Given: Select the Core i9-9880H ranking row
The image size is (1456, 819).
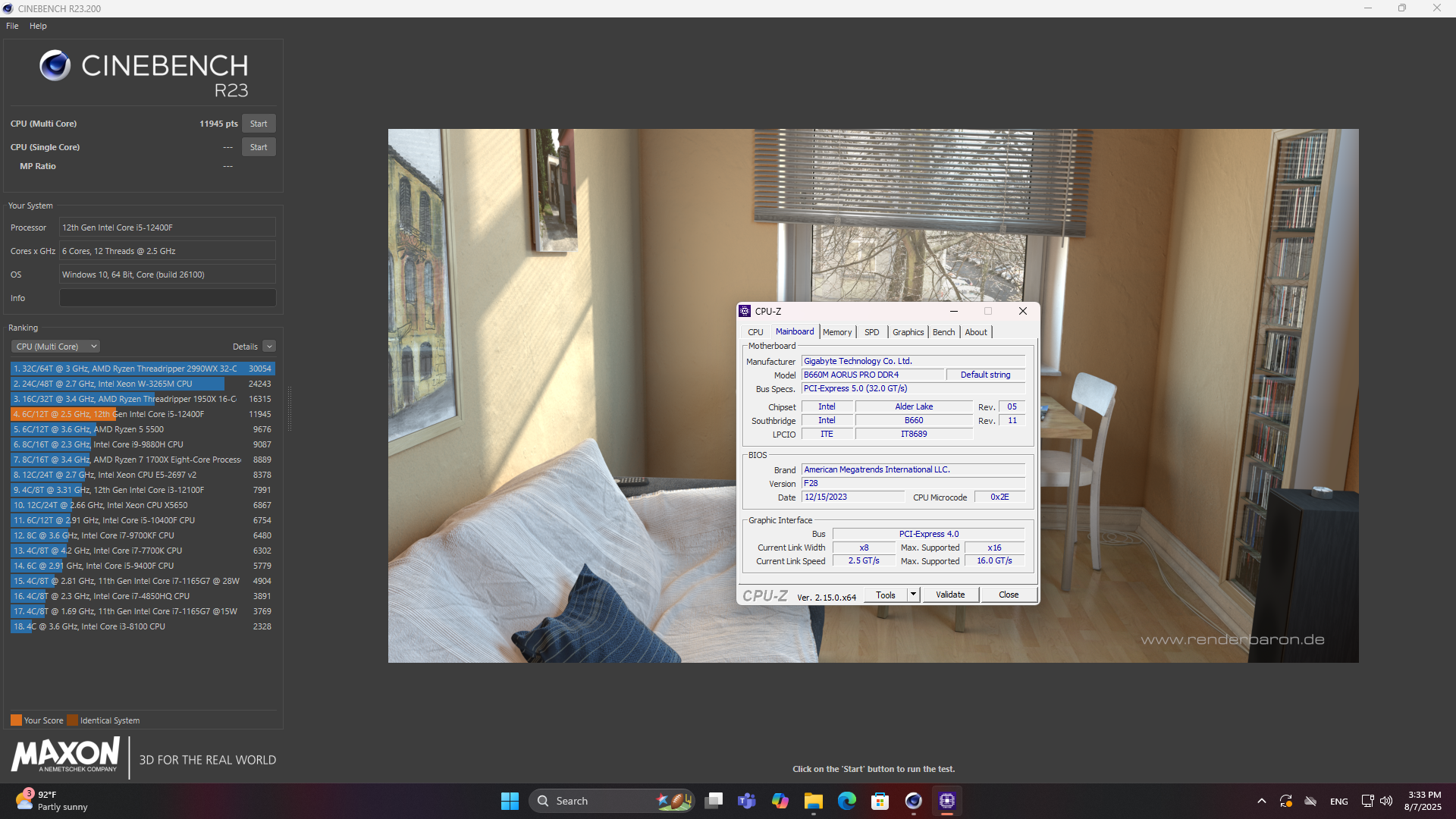Looking at the screenshot, I should (x=143, y=444).
